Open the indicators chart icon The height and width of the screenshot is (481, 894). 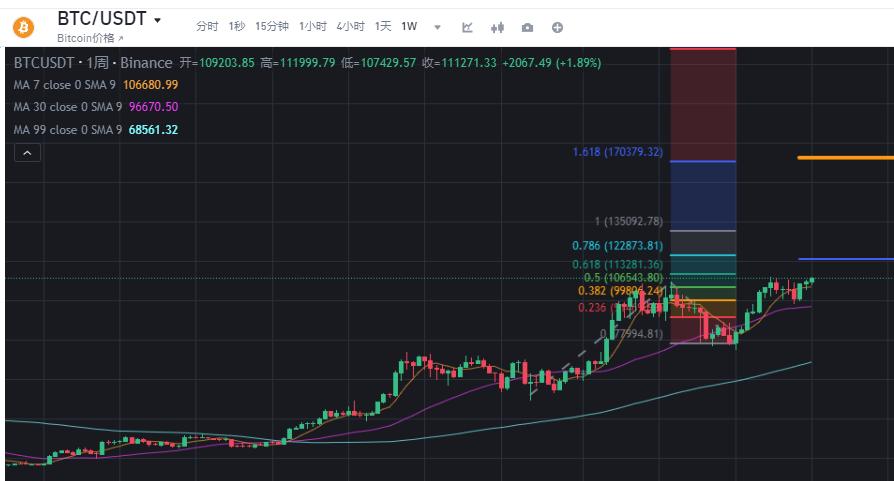click(x=467, y=27)
